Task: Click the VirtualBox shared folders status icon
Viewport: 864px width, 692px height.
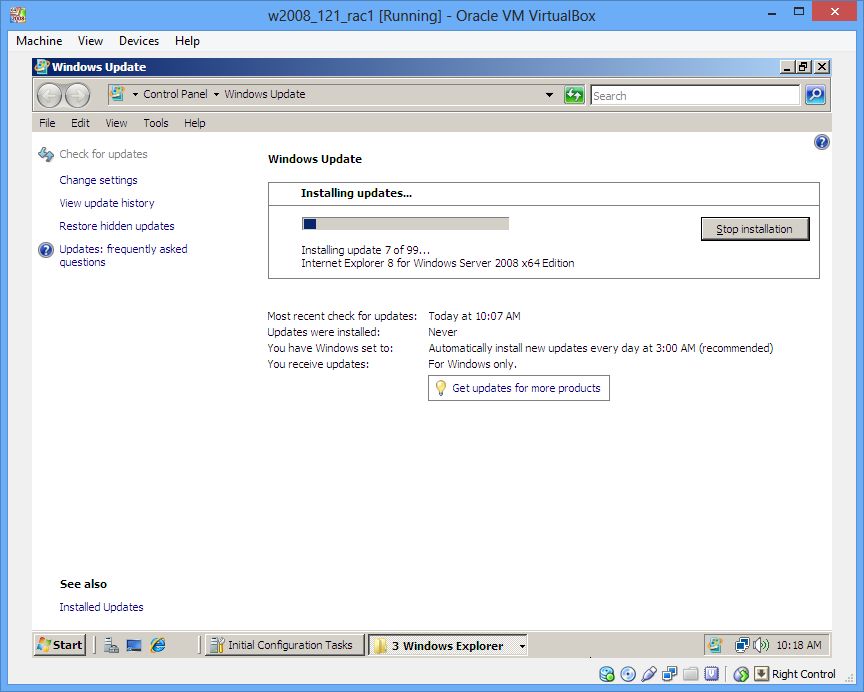Action: [690, 674]
